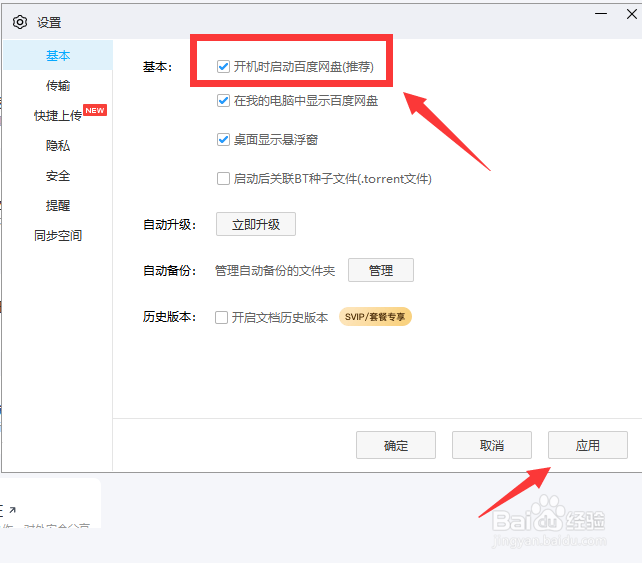Viewport: 642px width, 563px height.
Task: Open the 提醒 settings tab
Action: pyautogui.click(x=58, y=206)
